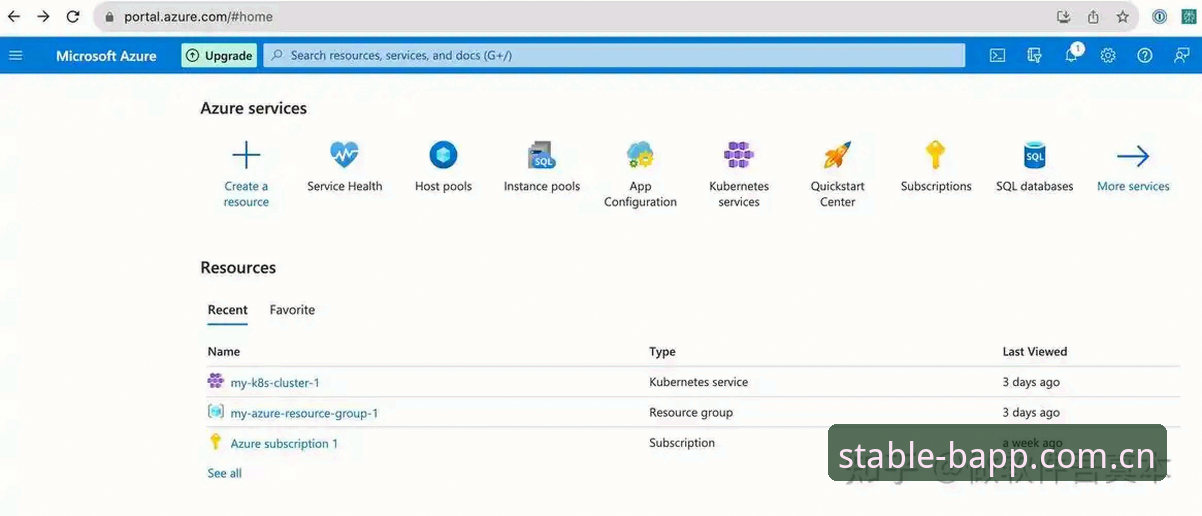Viewport: 1202px width, 516px height.
Task: Open my-azure-resource-group-1 link
Action: [304, 413]
